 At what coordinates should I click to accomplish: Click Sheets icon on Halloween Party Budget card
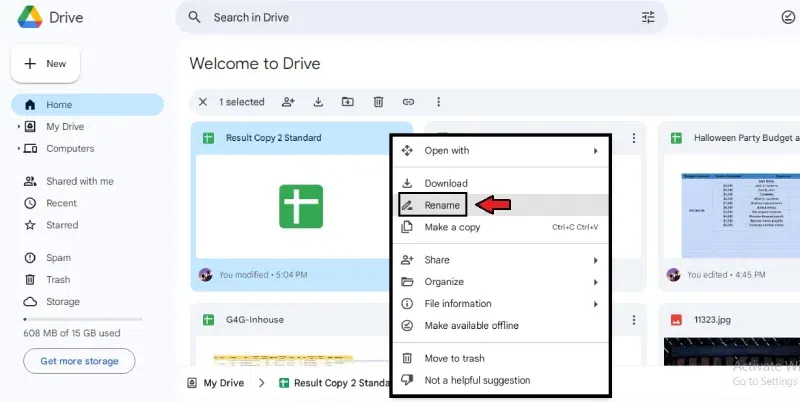click(676, 138)
